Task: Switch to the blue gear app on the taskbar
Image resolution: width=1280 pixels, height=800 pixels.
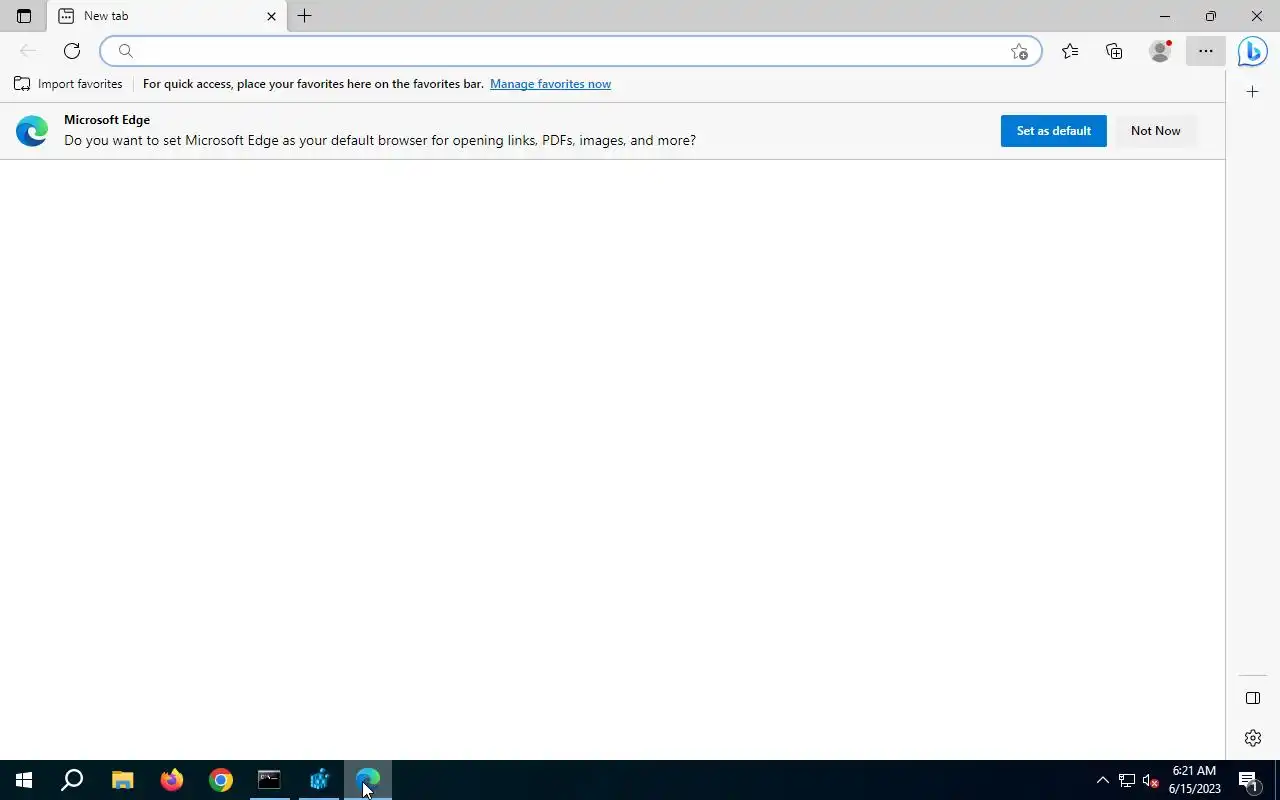Action: tap(319, 780)
